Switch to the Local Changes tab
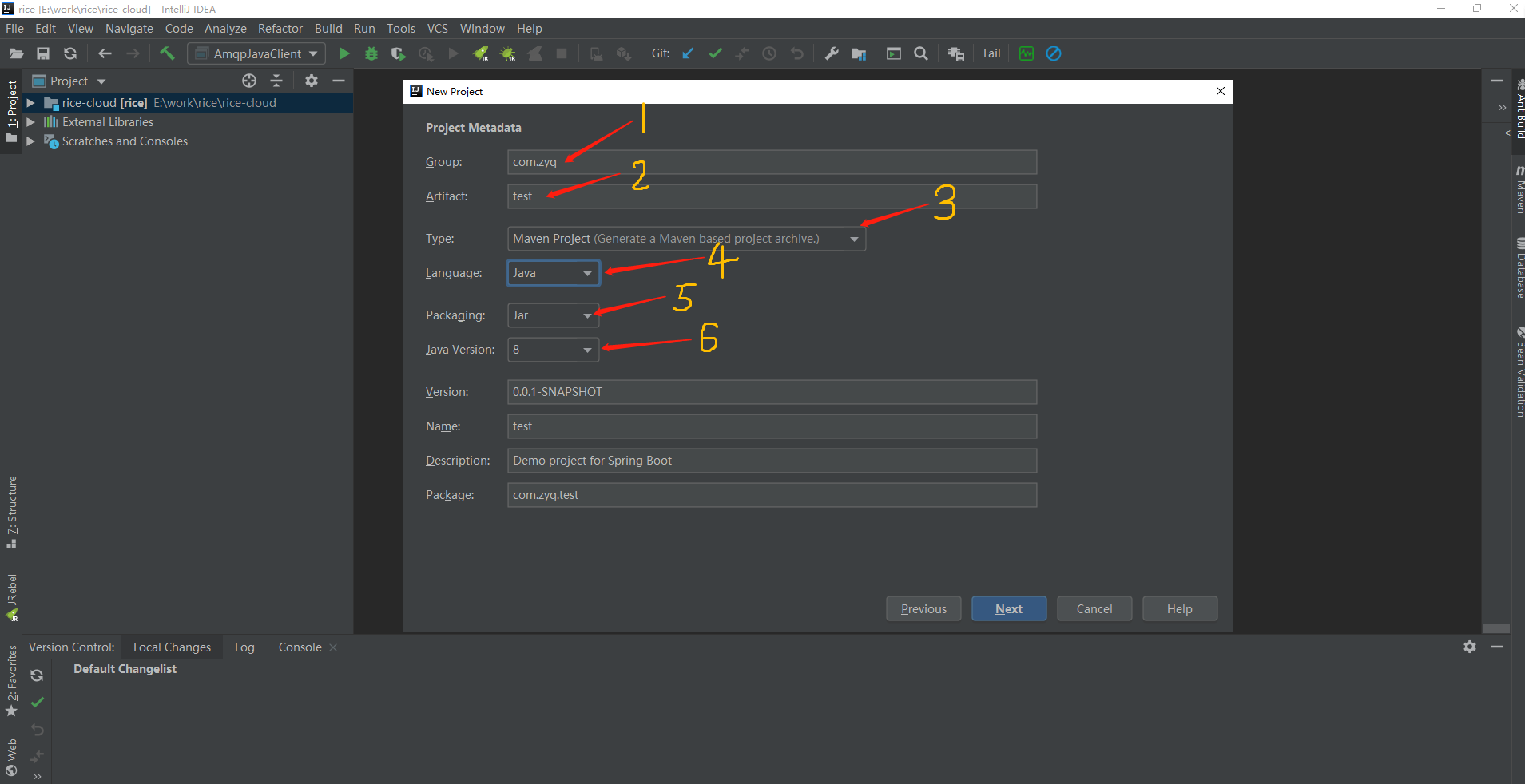The height and width of the screenshot is (784, 1525). tap(172, 647)
